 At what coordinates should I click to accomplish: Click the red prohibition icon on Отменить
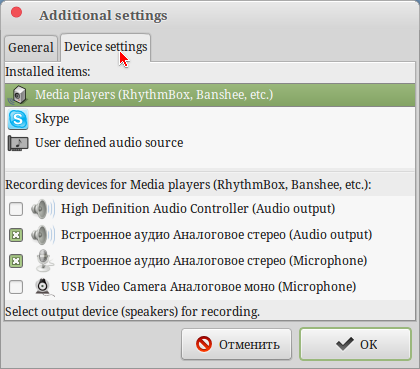coord(204,344)
